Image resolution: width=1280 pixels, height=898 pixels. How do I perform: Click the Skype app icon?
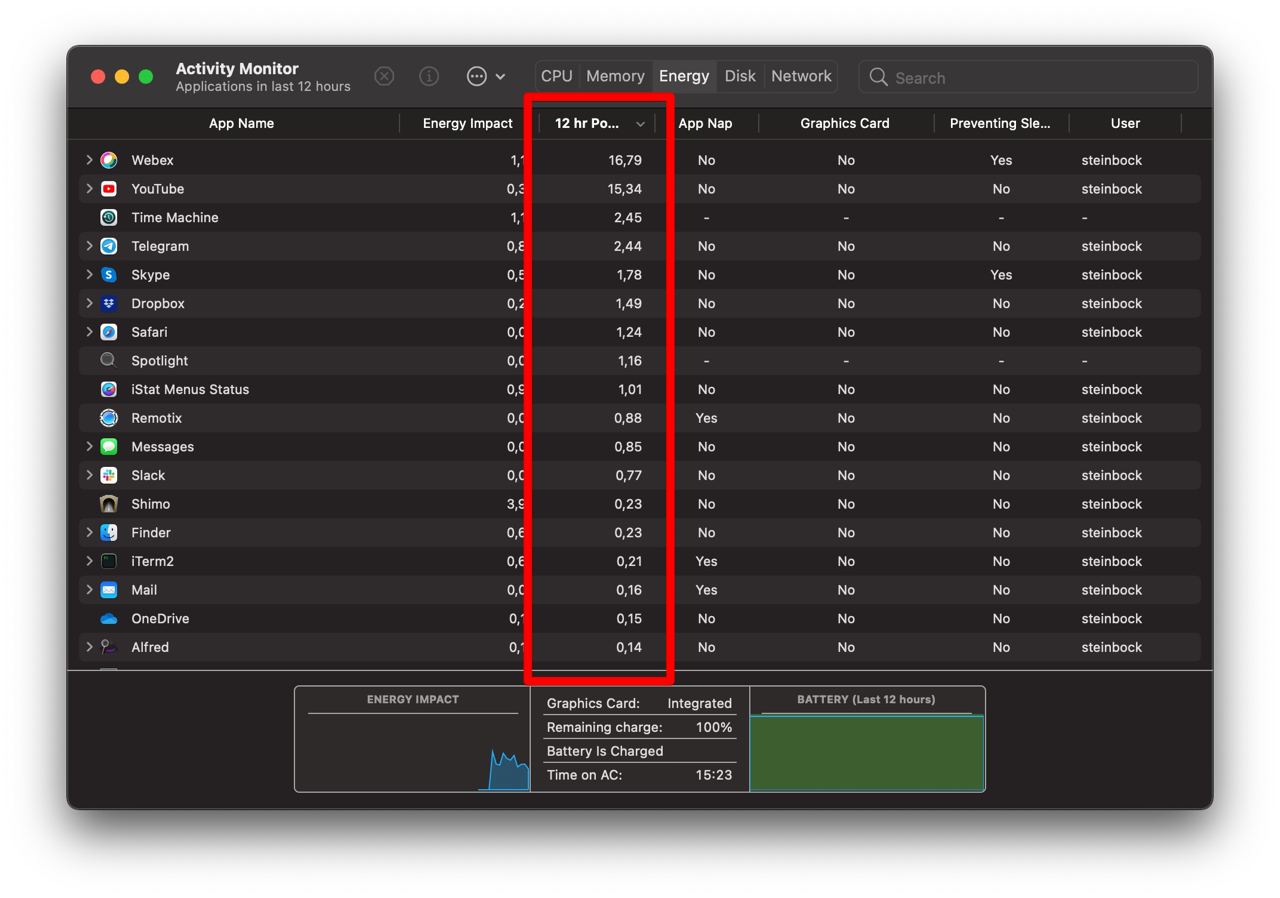[109, 275]
